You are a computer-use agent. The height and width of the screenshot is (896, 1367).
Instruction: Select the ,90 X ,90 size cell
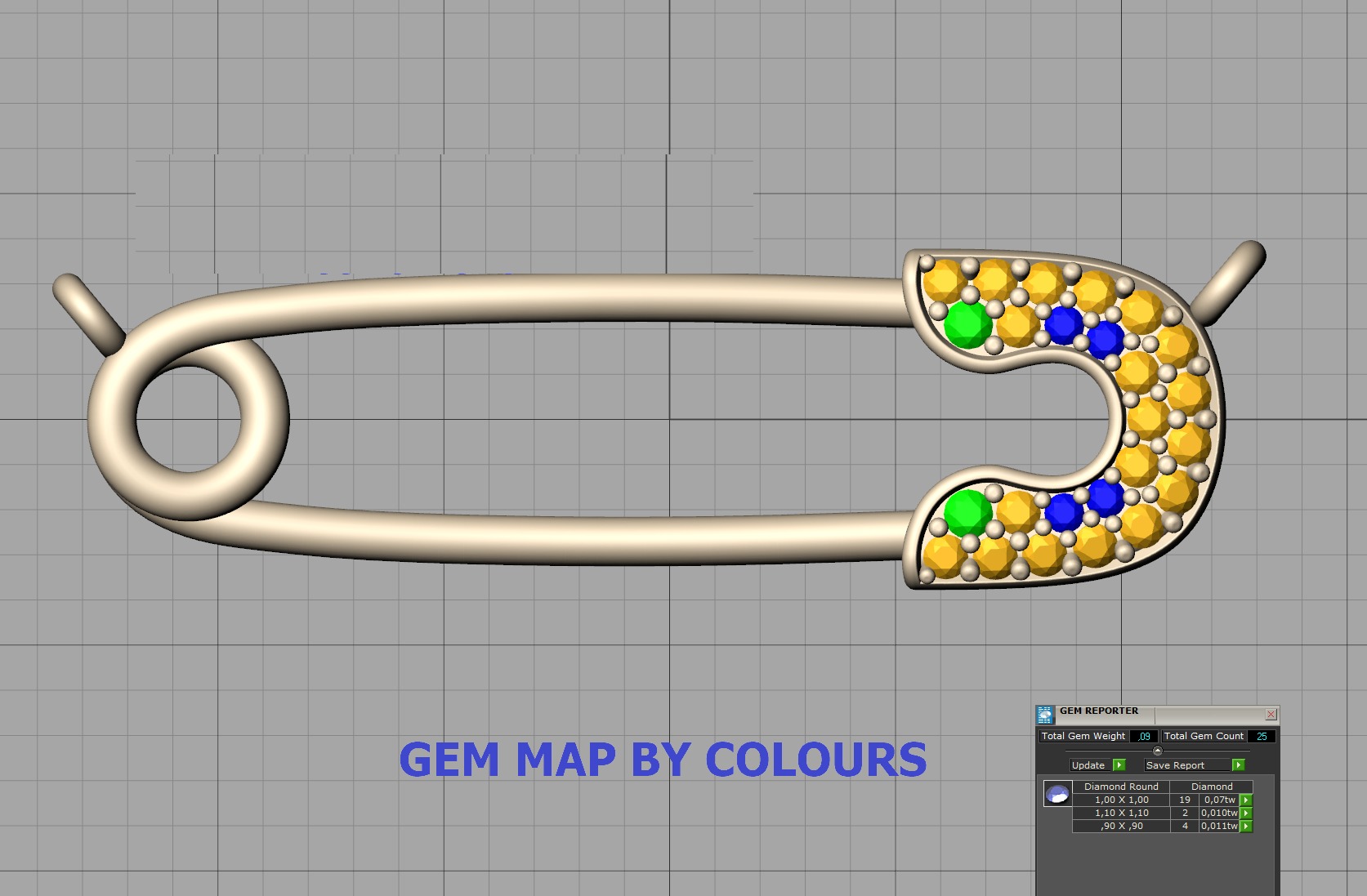[x=1121, y=827]
